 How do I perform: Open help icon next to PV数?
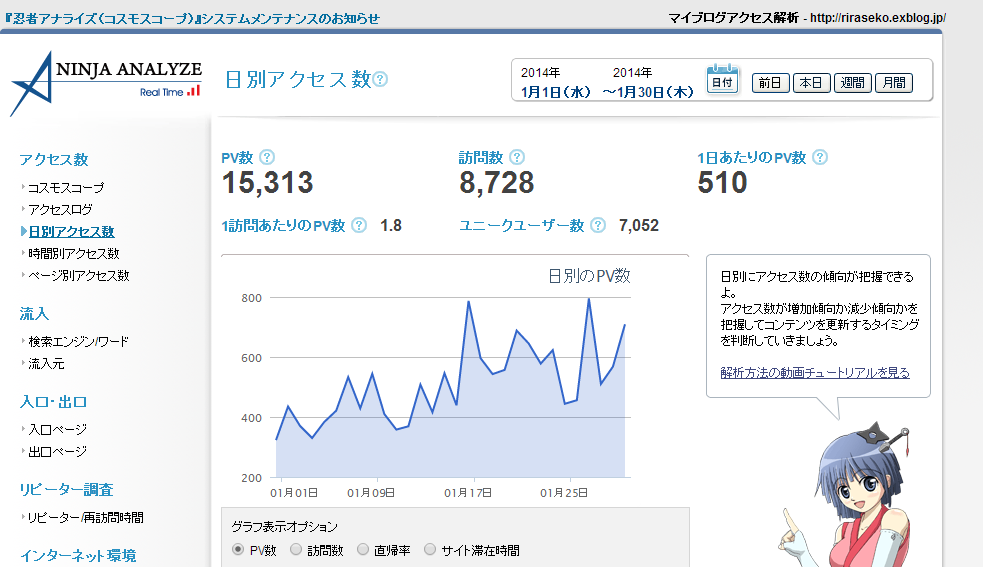(266, 157)
